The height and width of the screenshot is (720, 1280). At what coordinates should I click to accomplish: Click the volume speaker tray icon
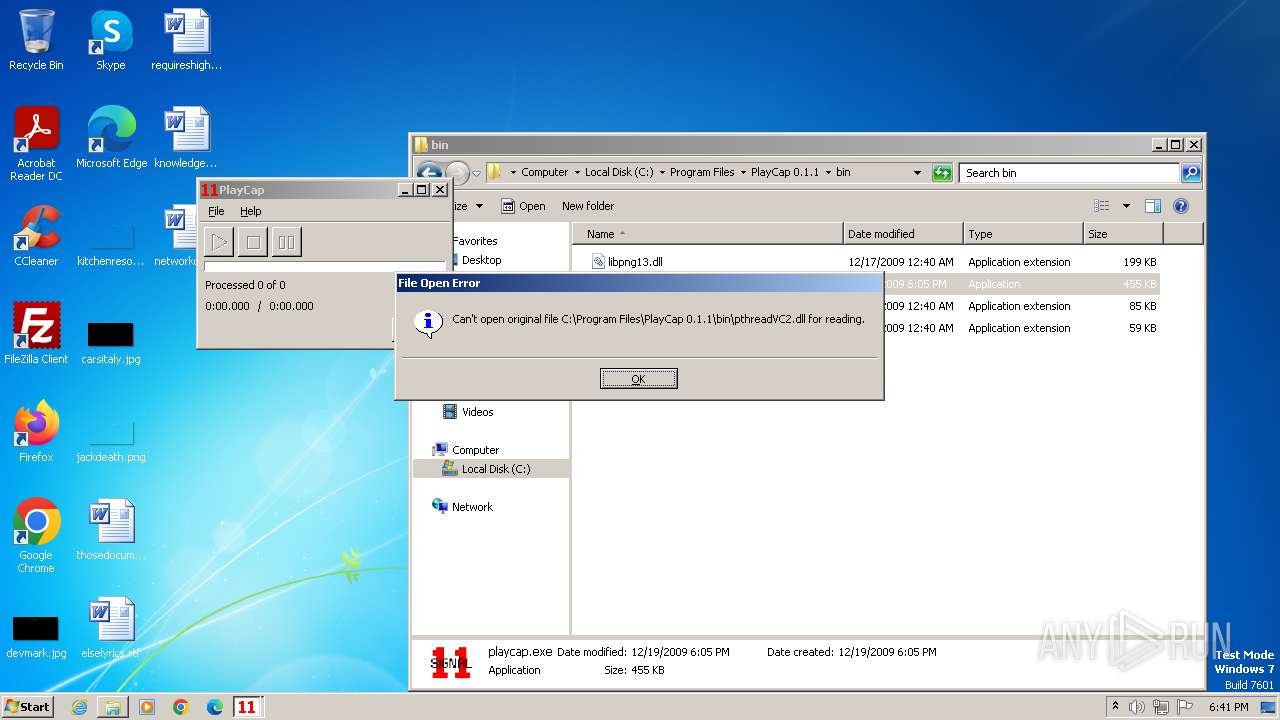coord(1137,707)
